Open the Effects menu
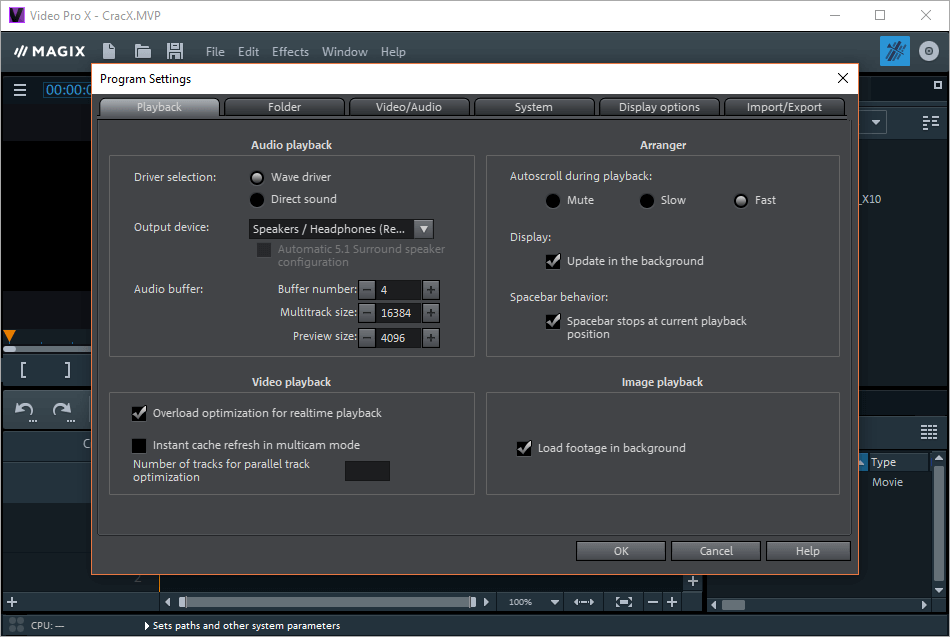The height and width of the screenshot is (637, 950). click(x=290, y=52)
